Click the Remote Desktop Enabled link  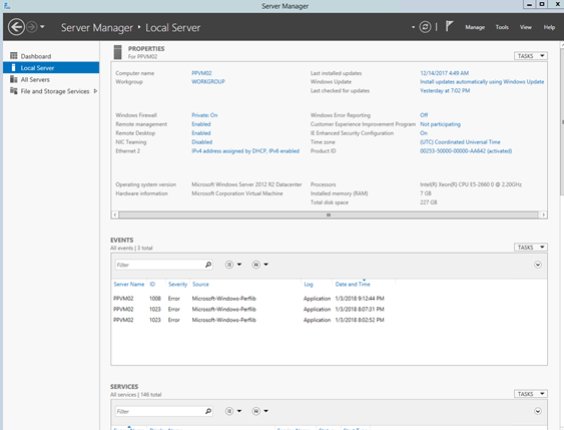[x=201, y=133]
